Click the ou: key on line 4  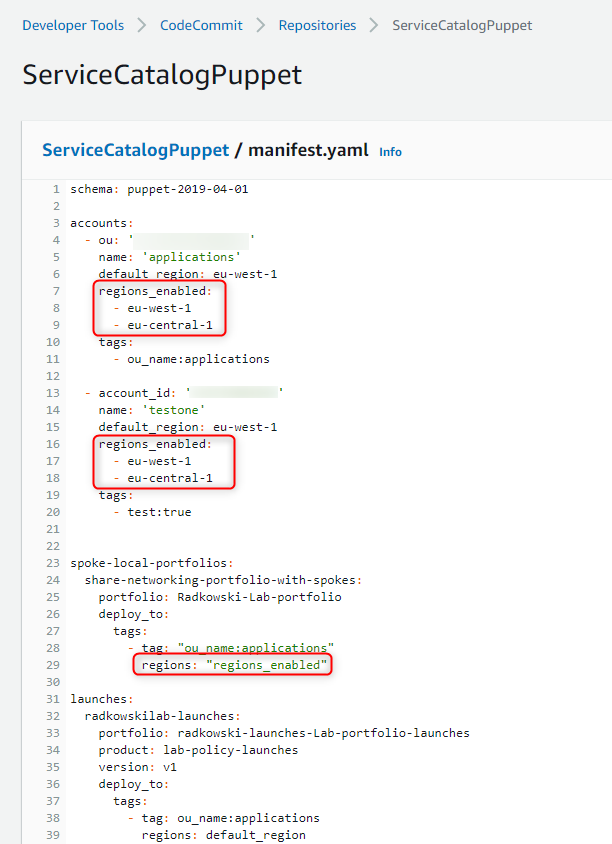[109, 240]
